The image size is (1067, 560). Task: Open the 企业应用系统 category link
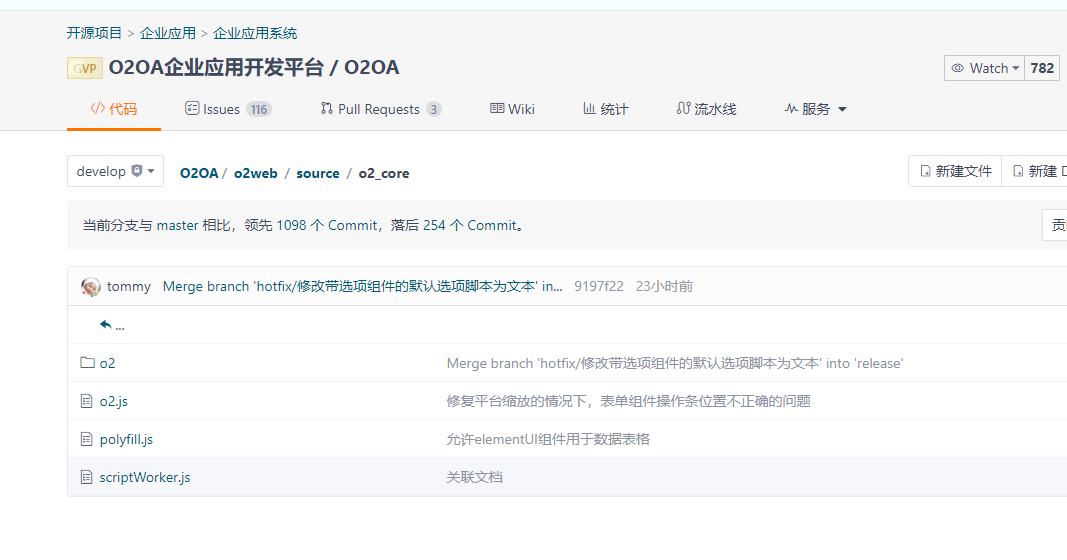click(255, 33)
